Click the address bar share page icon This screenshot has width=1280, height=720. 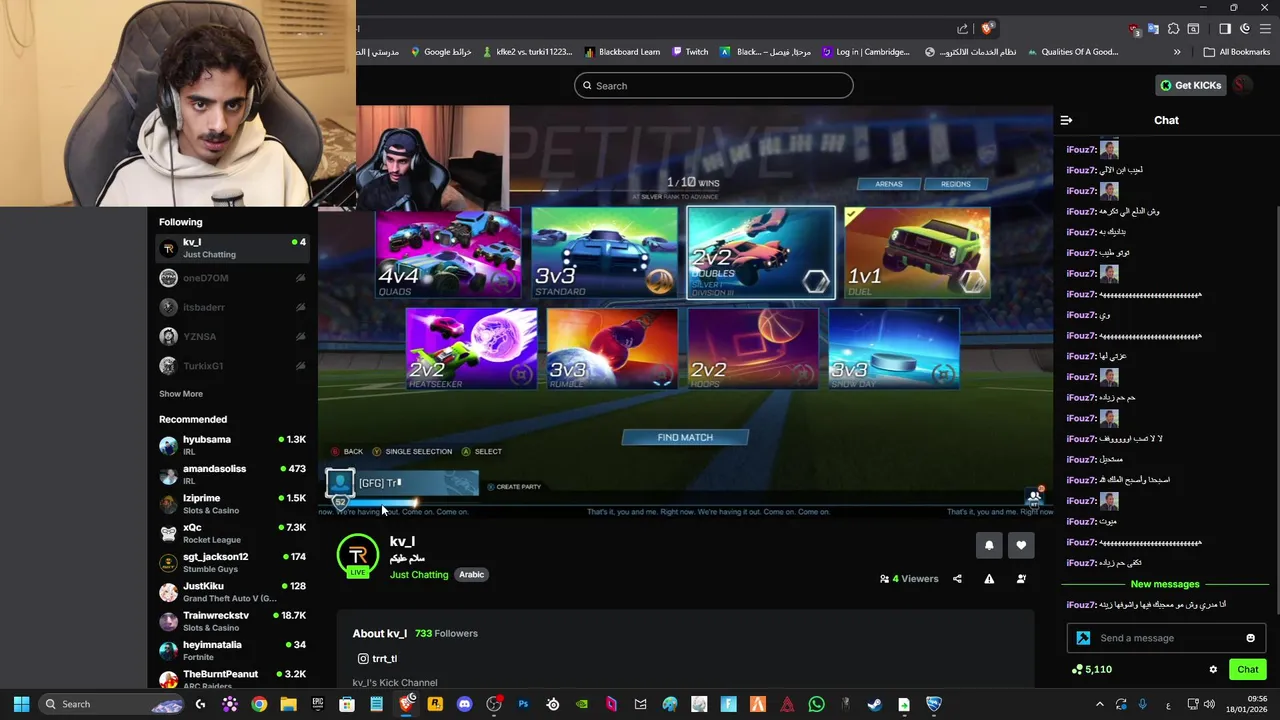click(962, 29)
